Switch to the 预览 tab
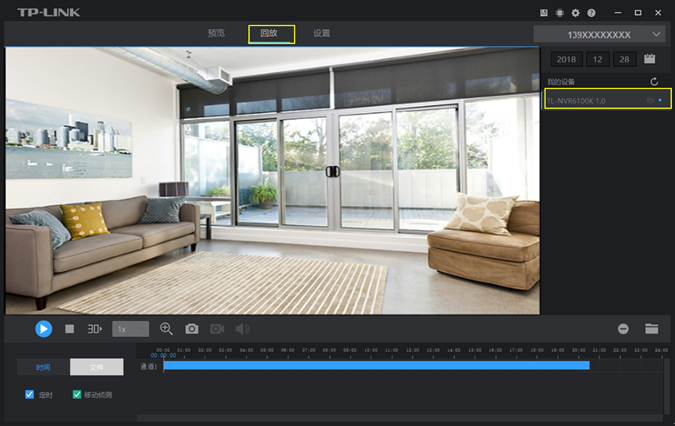675x426 pixels. [216, 34]
